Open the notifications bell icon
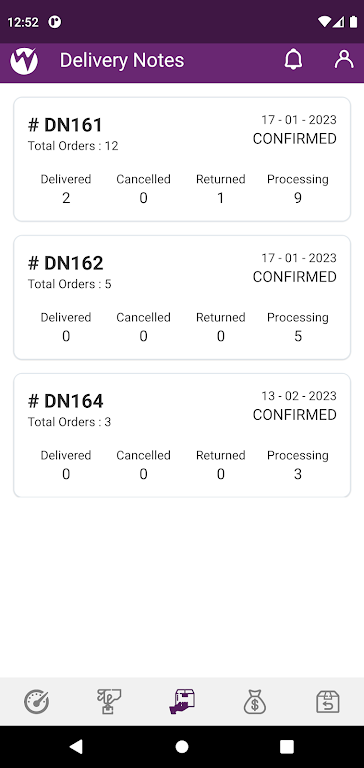 293,60
